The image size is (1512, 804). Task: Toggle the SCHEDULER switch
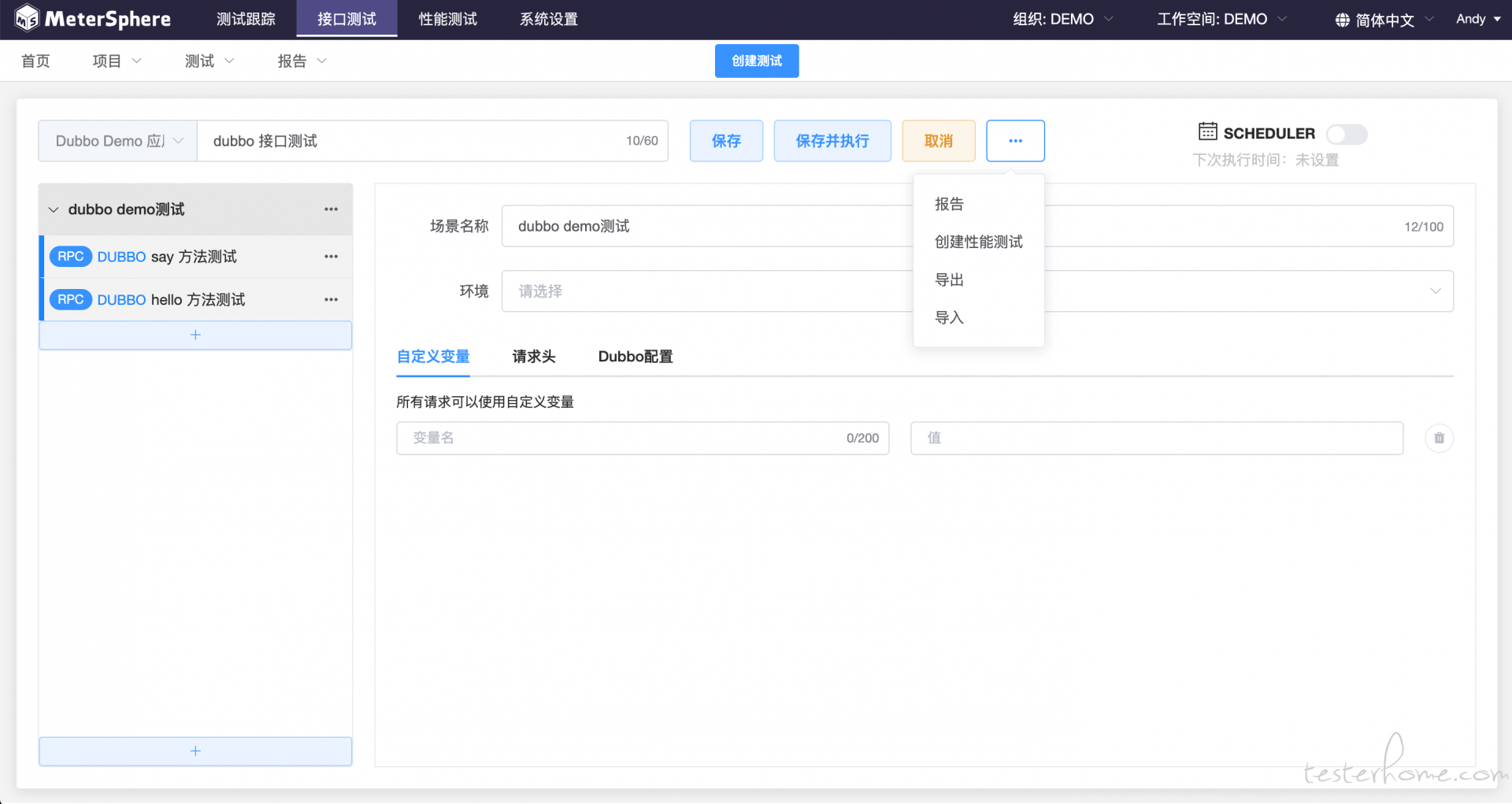1347,135
